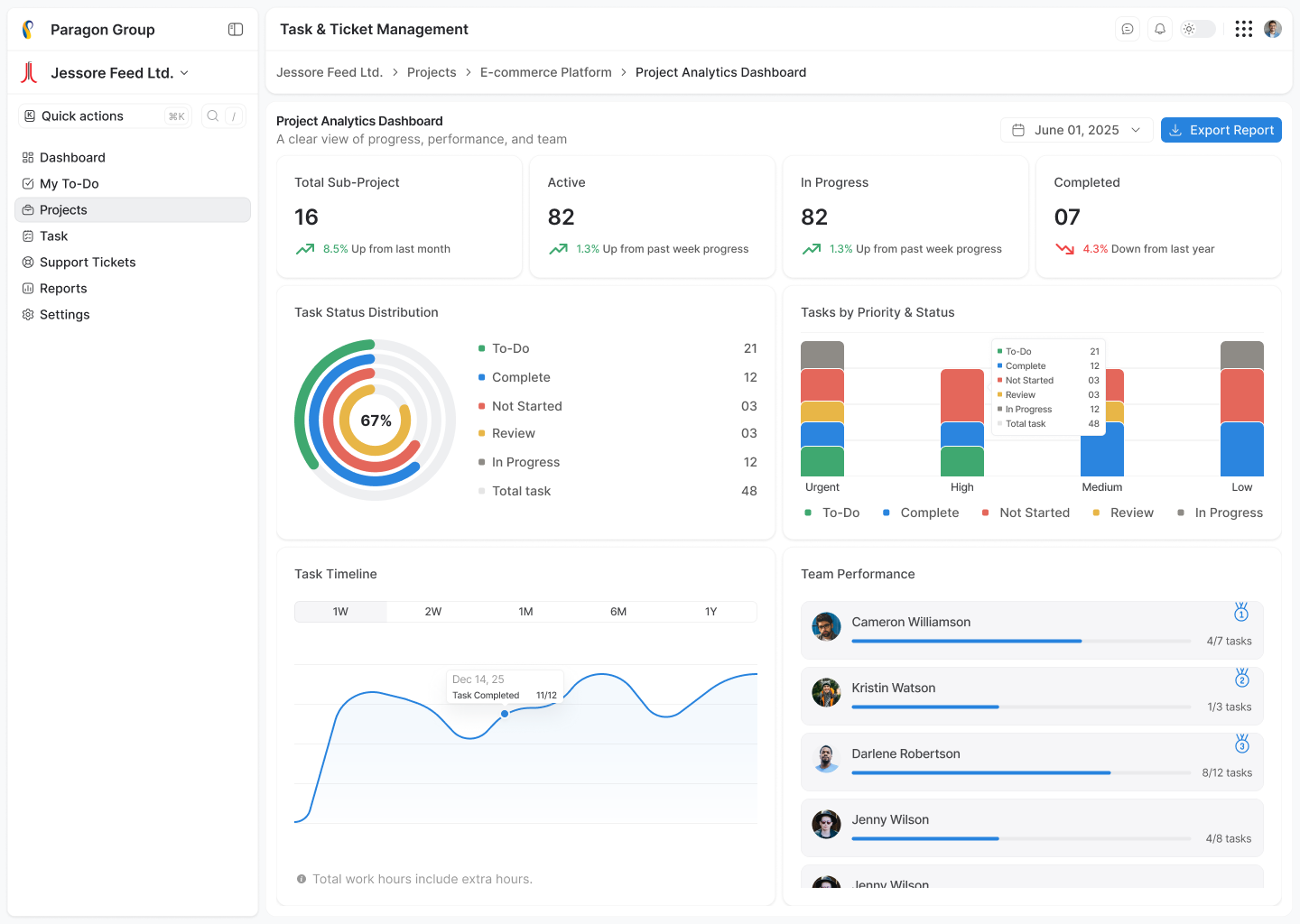The image size is (1300, 924).
Task: Click the Export Report button
Action: (1221, 129)
